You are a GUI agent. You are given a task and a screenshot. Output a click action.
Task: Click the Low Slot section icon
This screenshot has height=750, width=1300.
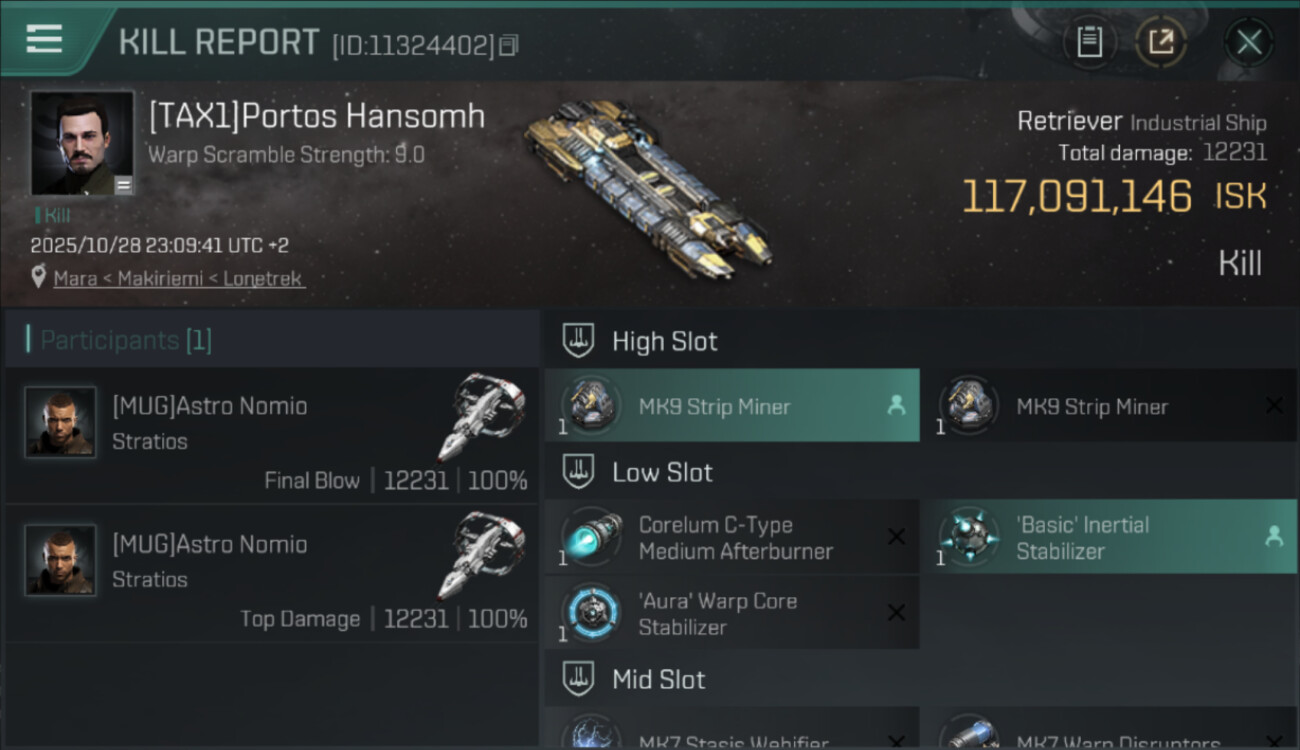[578, 472]
